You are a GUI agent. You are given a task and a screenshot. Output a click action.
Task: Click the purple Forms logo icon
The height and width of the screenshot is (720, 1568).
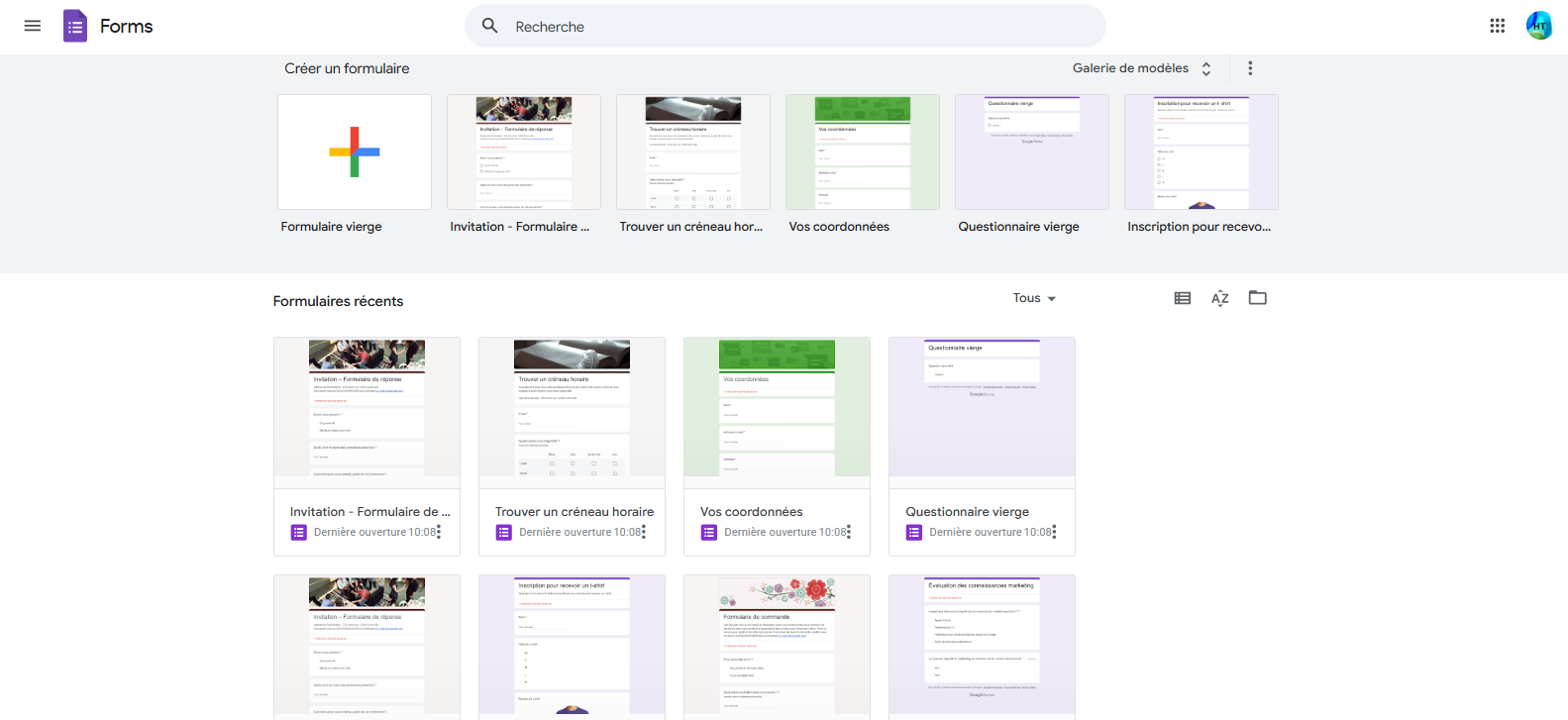(75, 26)
